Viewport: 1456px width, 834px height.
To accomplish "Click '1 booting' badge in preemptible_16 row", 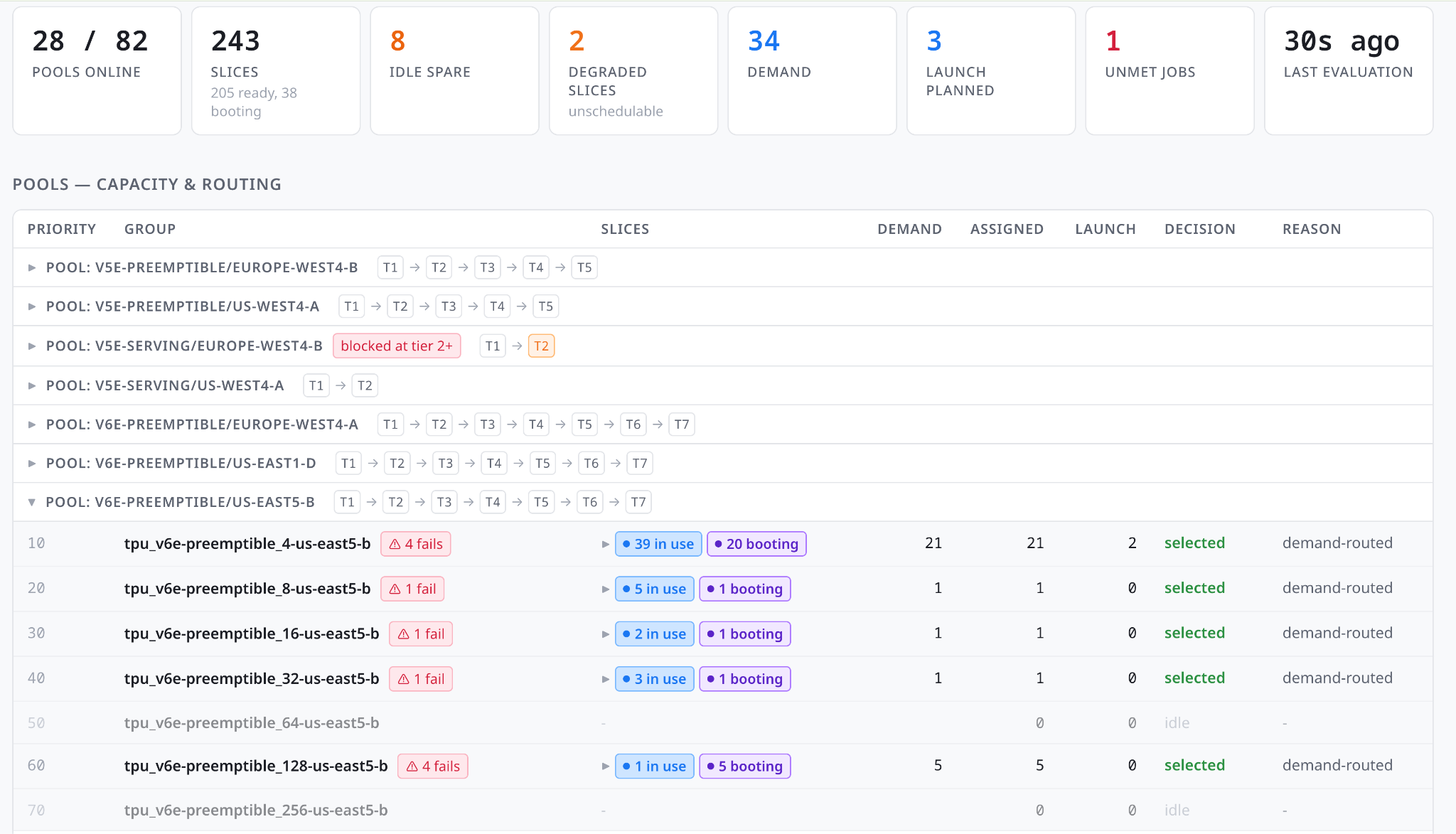I will (744, 633).
